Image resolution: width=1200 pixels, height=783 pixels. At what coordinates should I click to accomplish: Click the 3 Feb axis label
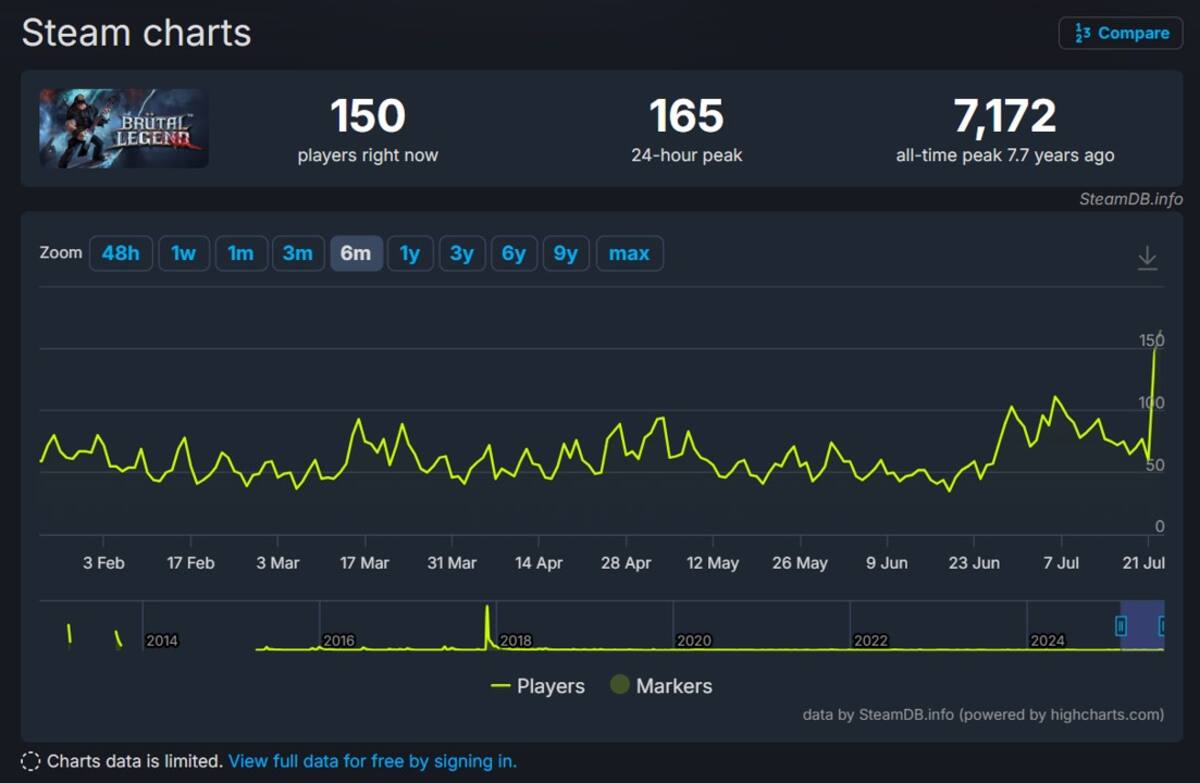tap(104, 563)
